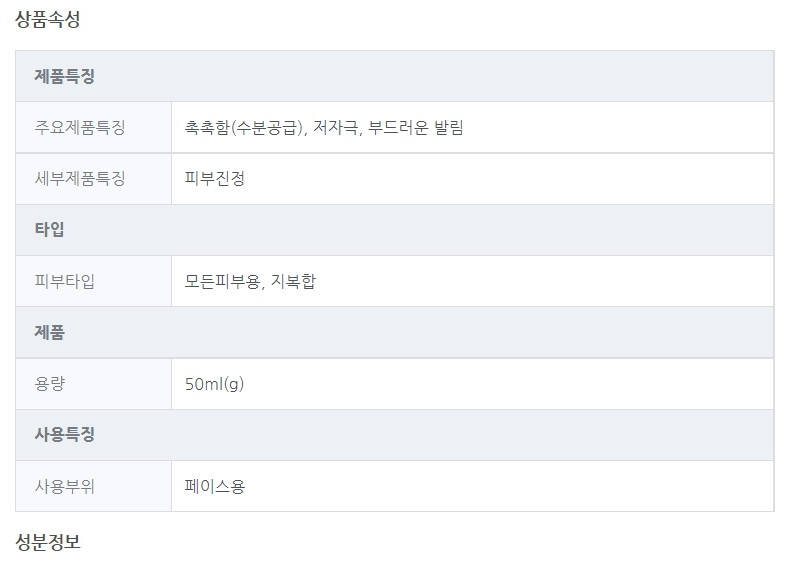Click the 세부제품특징 label cell
Image resolution: width=788 pixels, height=564 pixels.
point(80,179)
